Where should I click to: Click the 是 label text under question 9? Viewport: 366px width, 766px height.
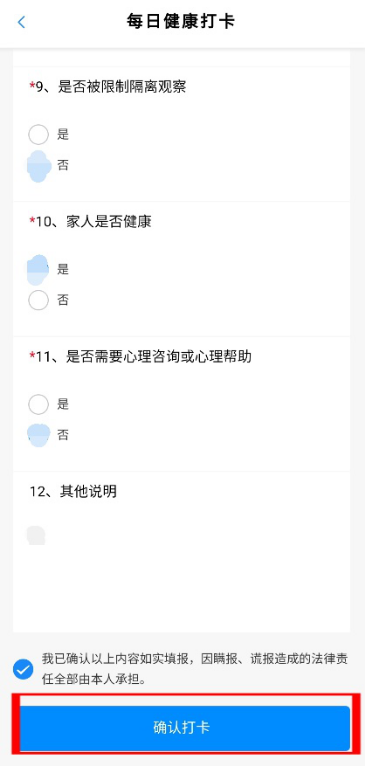point(63,134)
